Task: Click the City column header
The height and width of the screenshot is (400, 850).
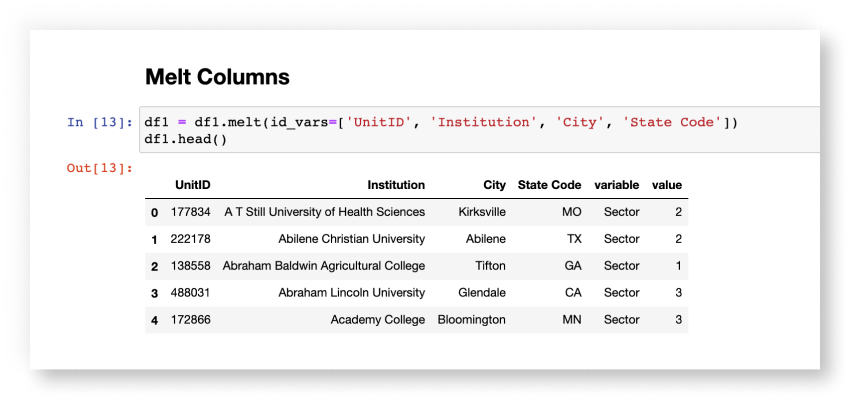Action: (x=493, y=185)
